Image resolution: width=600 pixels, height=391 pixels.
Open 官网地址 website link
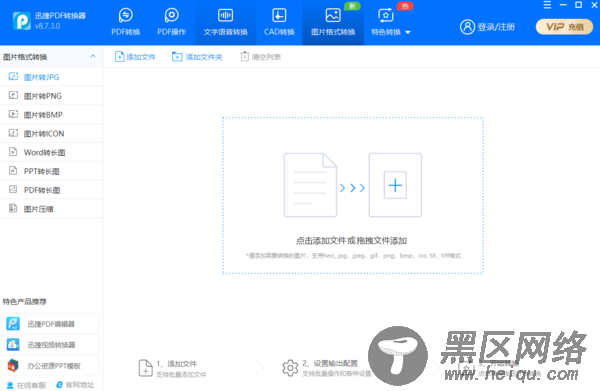(x=75, y=385)
